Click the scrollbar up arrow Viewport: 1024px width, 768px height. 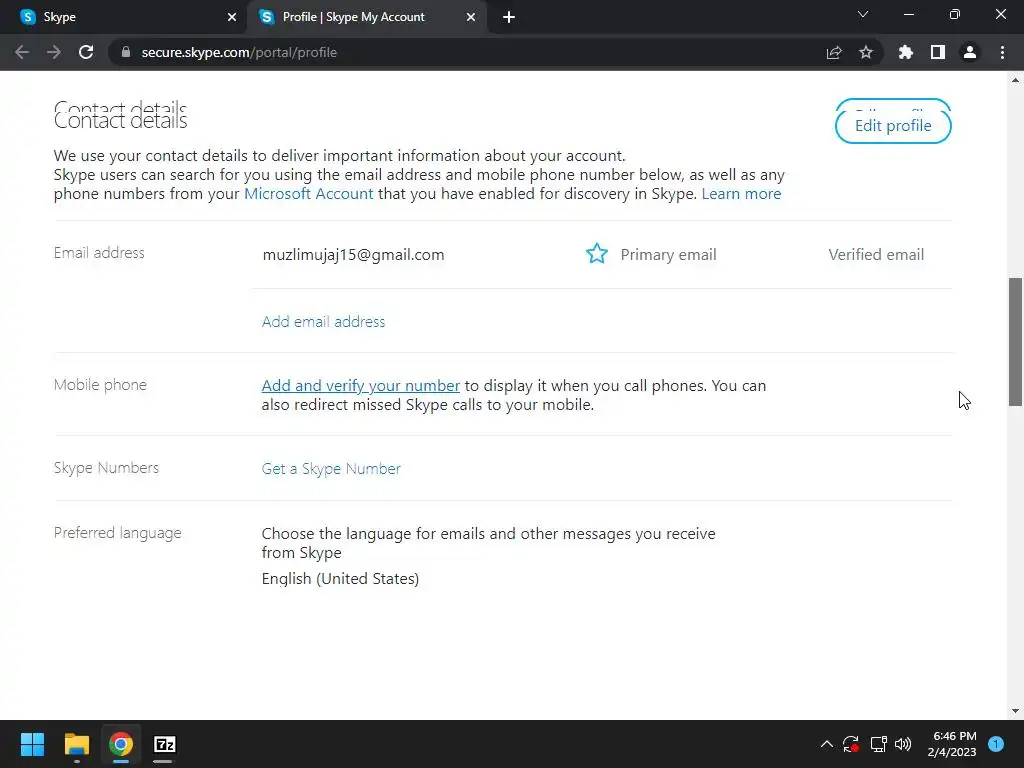pyautogui.click(x=1015, y=80)
